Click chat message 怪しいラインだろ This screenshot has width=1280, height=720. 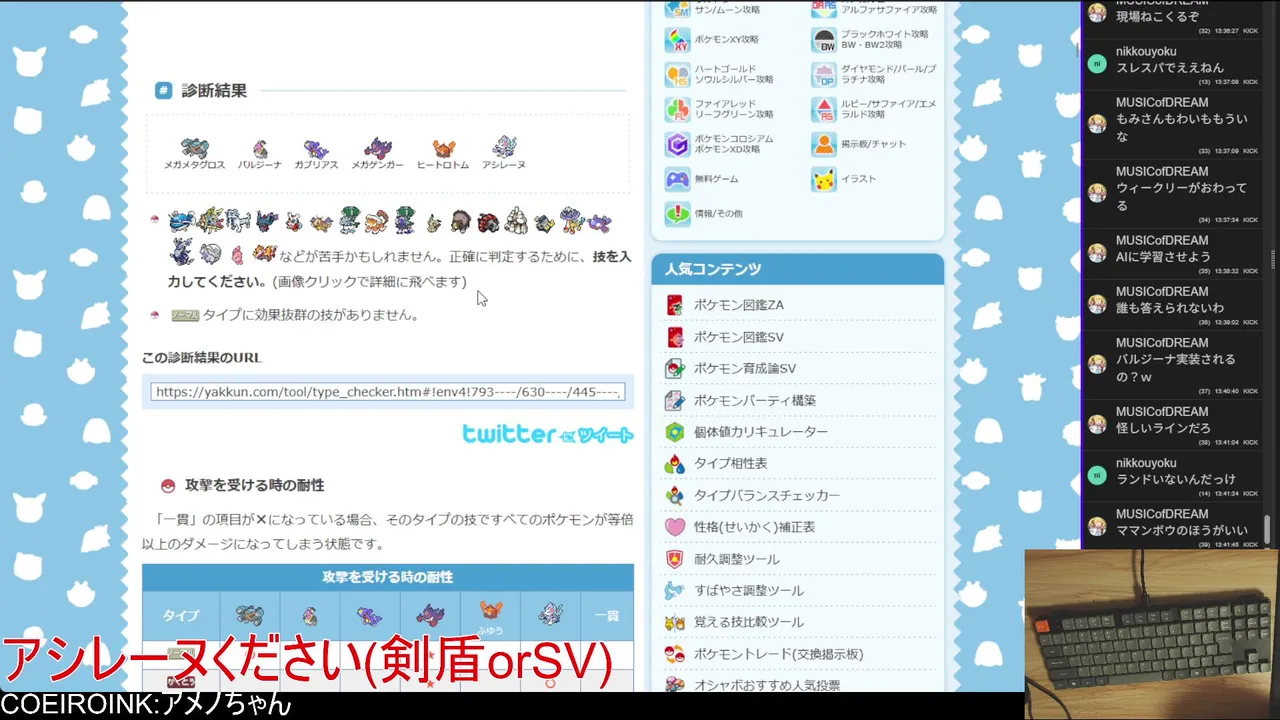(x=1163, y=428)
